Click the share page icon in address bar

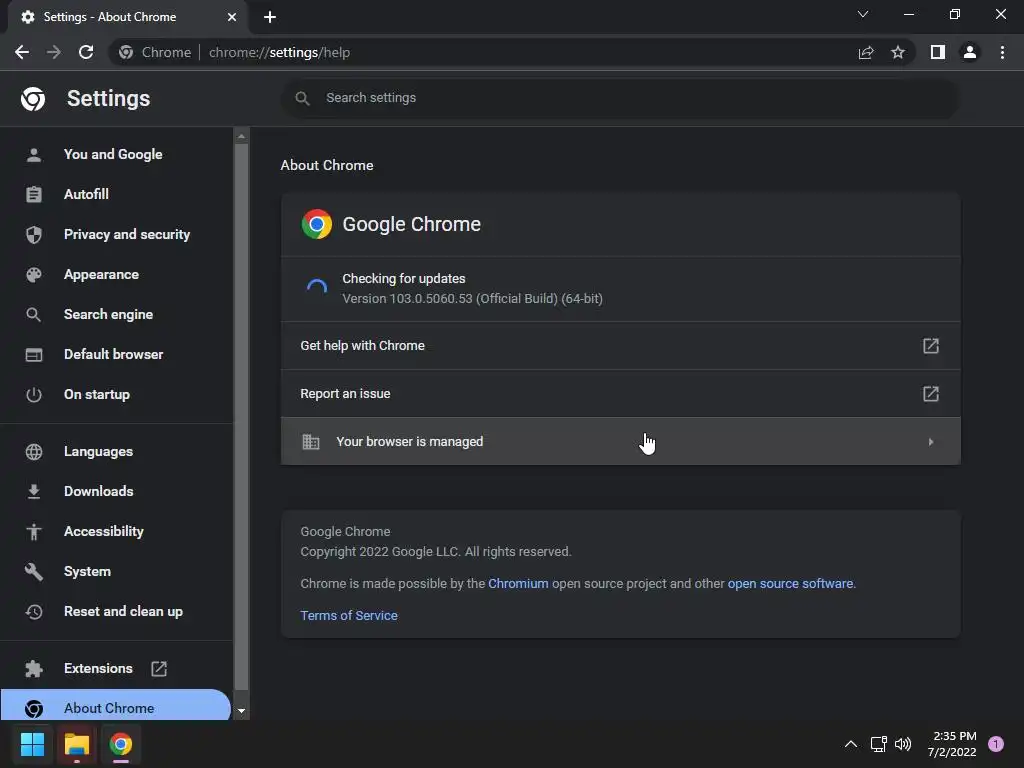pos(866,52)
